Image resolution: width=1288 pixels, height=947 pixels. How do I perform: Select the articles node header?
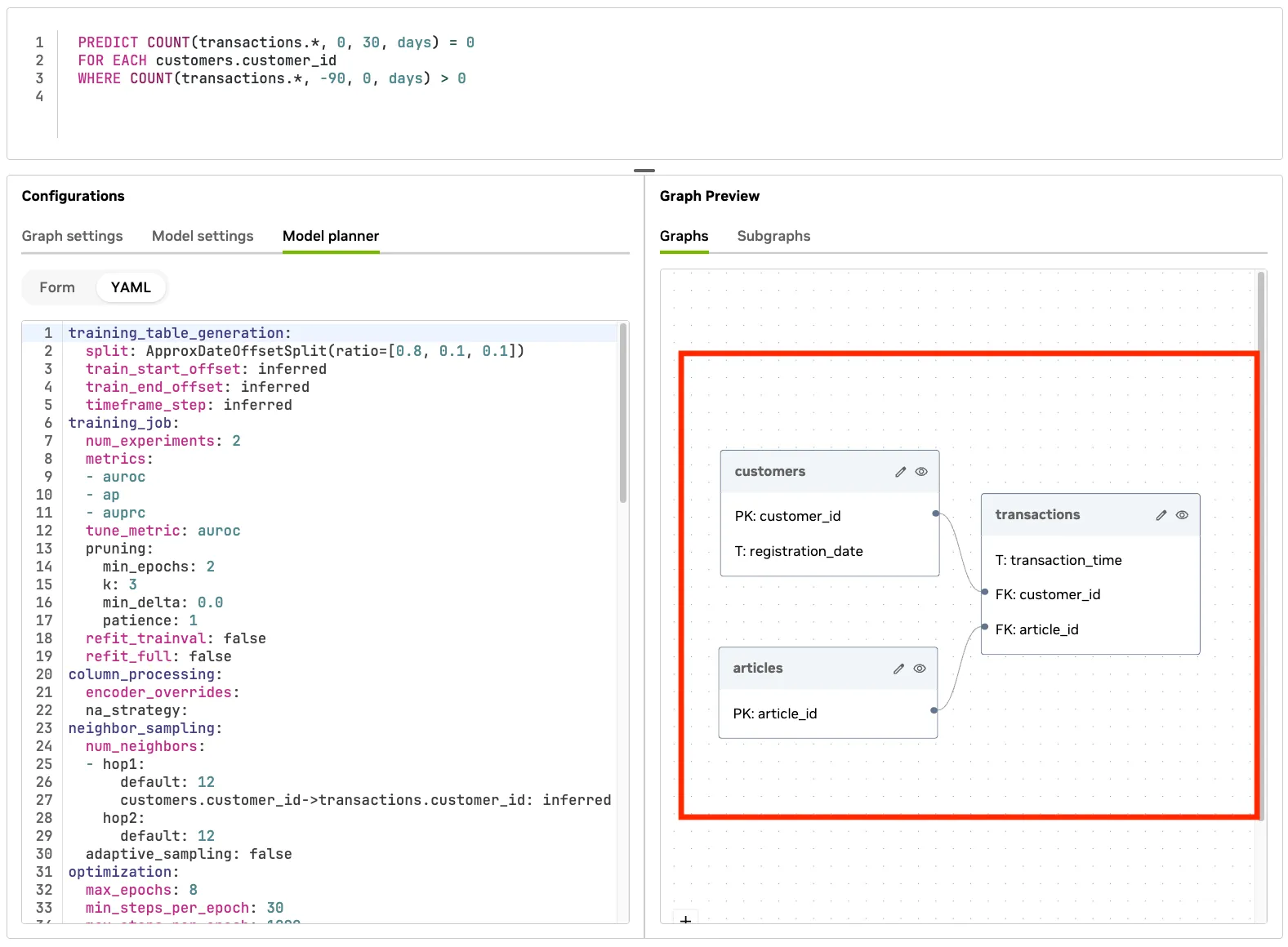(828, 669)
